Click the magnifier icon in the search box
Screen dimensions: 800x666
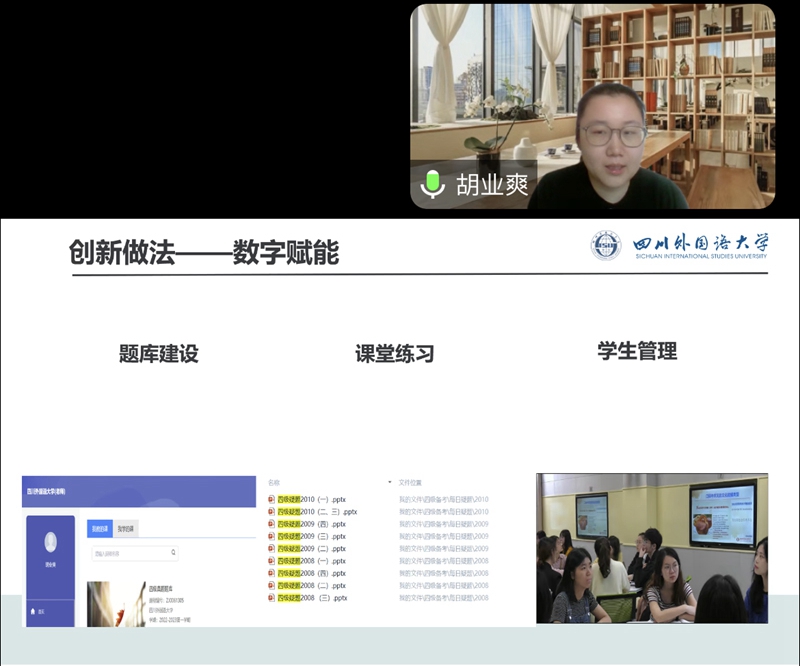[x=173, y=552]
